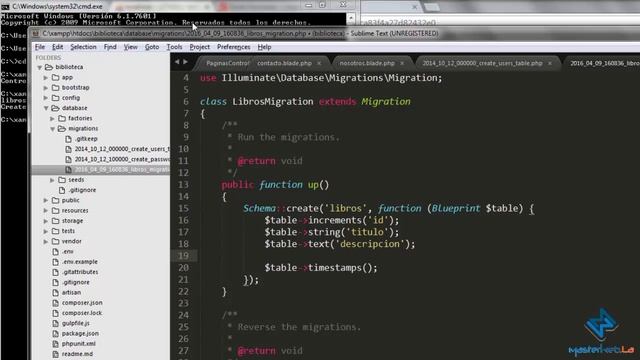The width and height of the screenshot is (640, 360).
Task: Expand the public folder arrow
Action: coord(46,200)
